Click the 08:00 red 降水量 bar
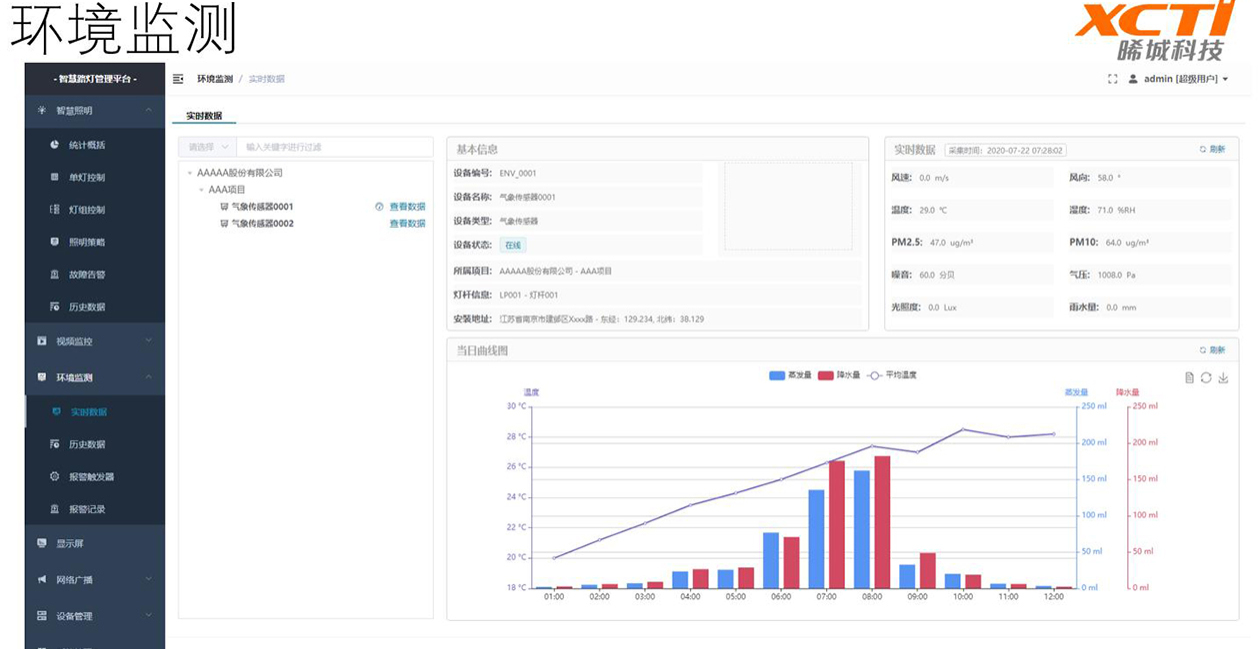Viewport: 1260px width, 649px height. click(882, 521)
